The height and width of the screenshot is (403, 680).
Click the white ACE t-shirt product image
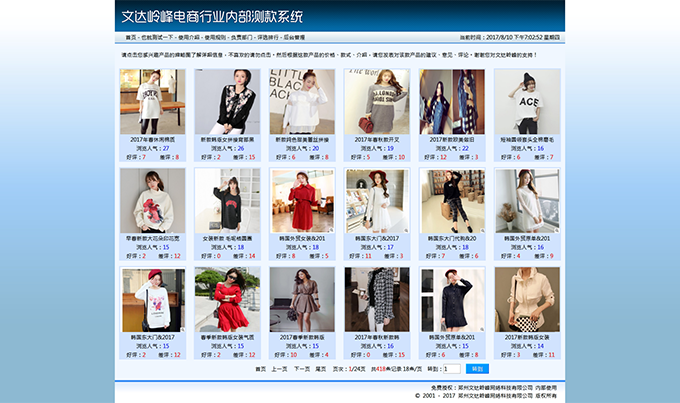coord(527,101)
